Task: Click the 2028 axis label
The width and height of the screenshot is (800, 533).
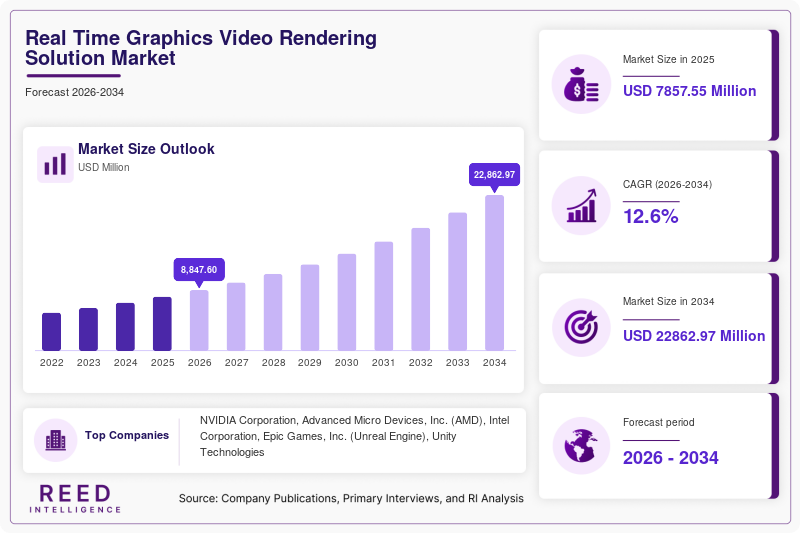Action: tap(273, 363)
